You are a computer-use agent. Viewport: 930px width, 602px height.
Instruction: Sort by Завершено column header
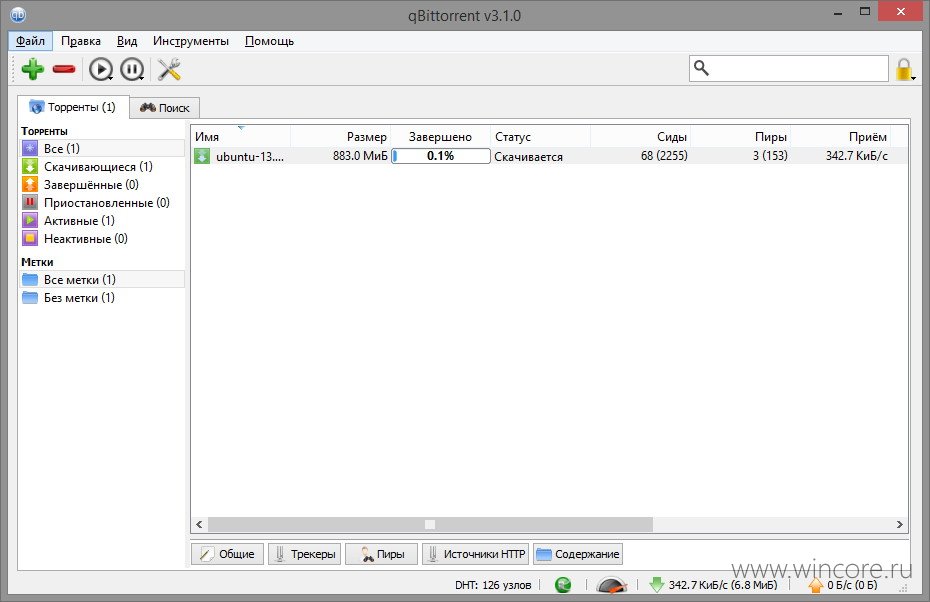click(x=440, y=136)
